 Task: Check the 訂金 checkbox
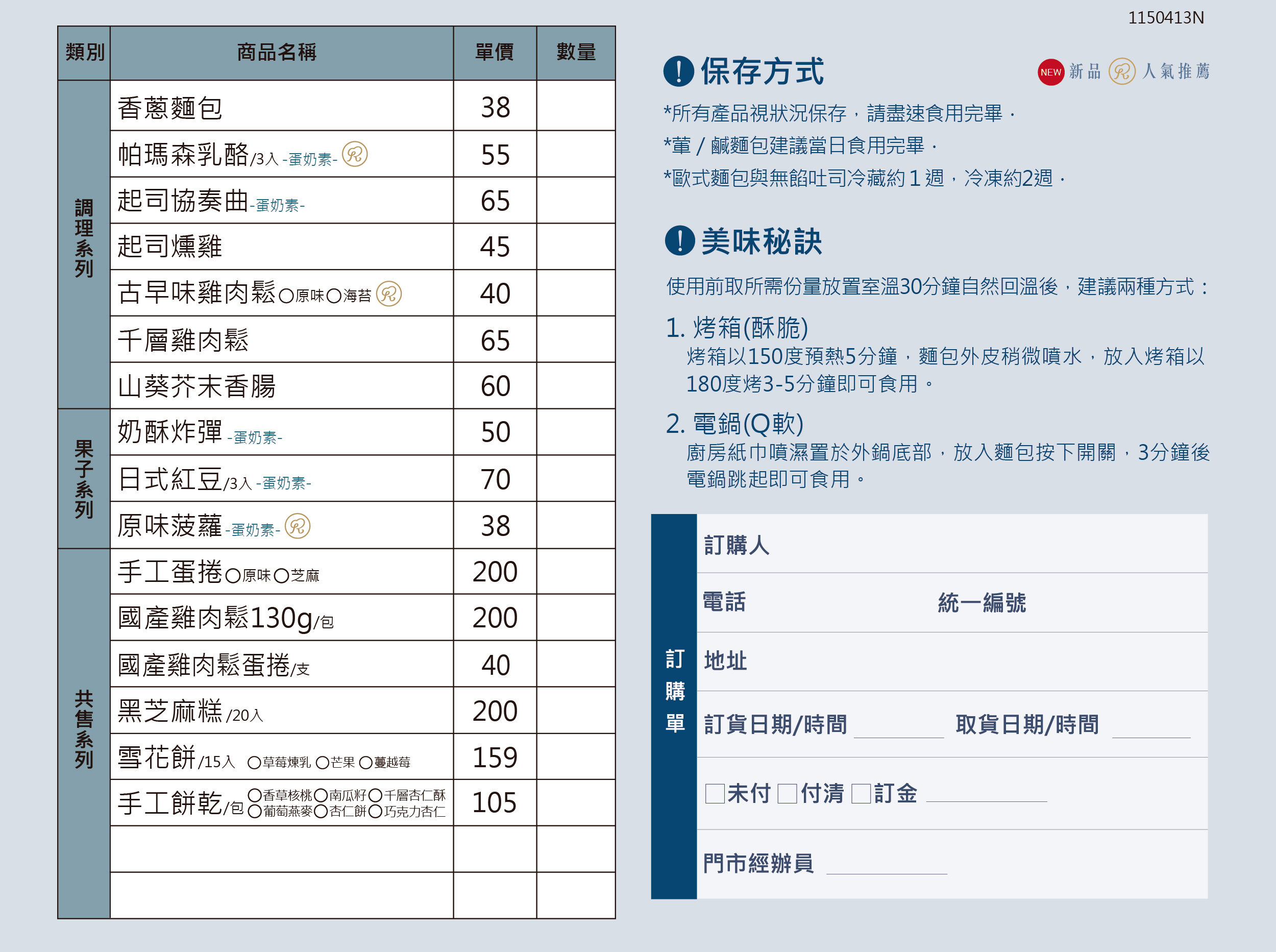click(861, 794)
